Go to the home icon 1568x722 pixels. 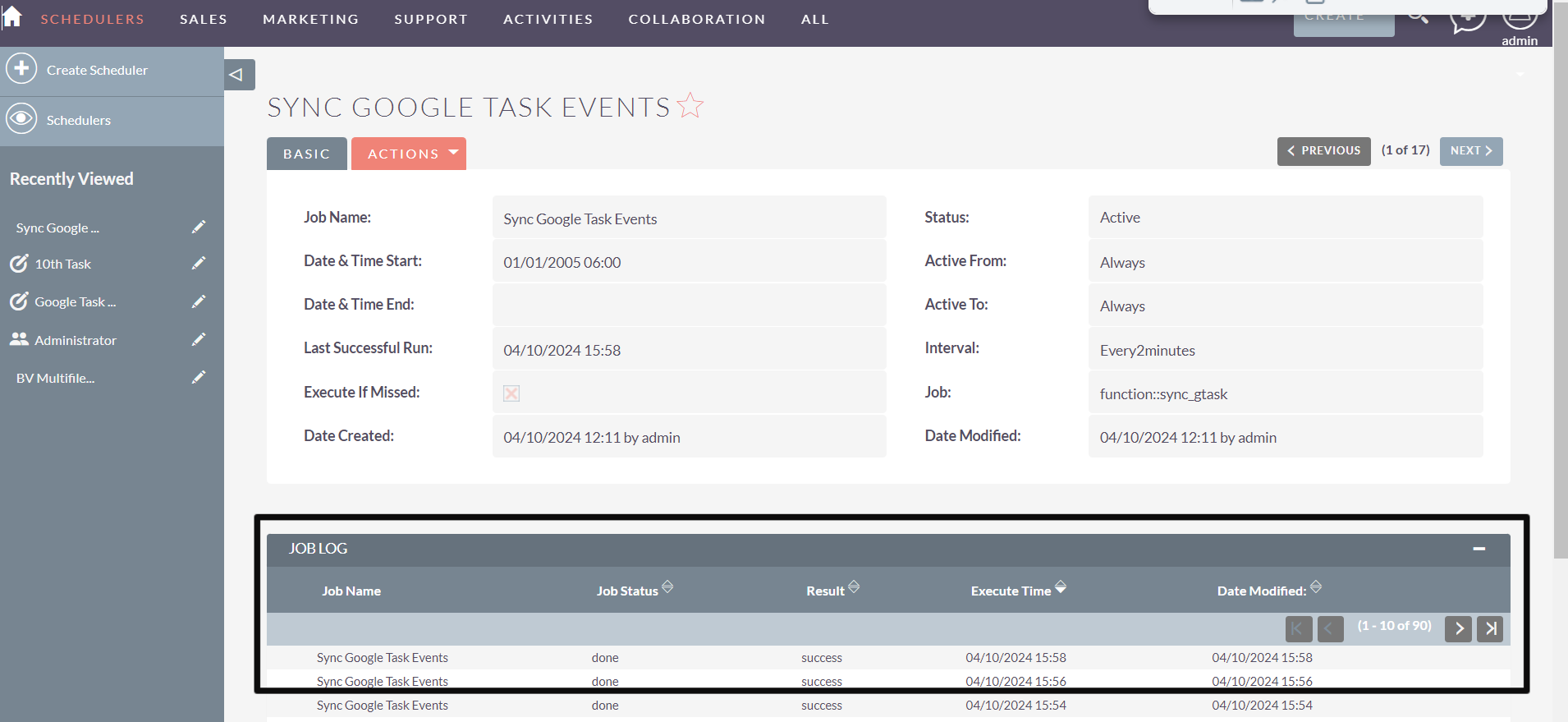pos(11,16)
